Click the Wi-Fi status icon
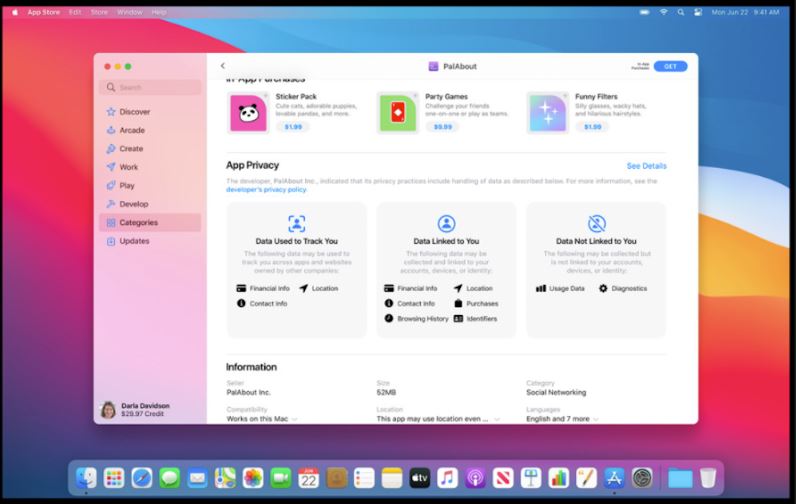This screenshot has height=504, width=796. click(x=664, y=12)
